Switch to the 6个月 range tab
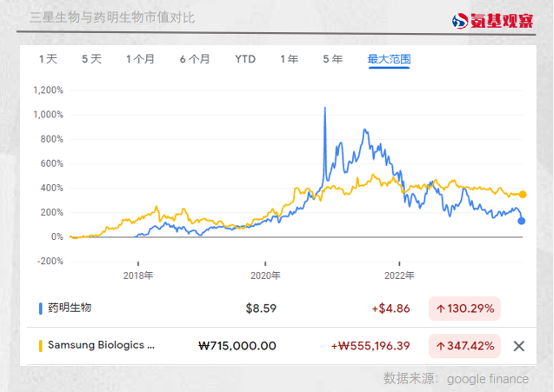Screen dimensions: 554x392 coord(195,59)
